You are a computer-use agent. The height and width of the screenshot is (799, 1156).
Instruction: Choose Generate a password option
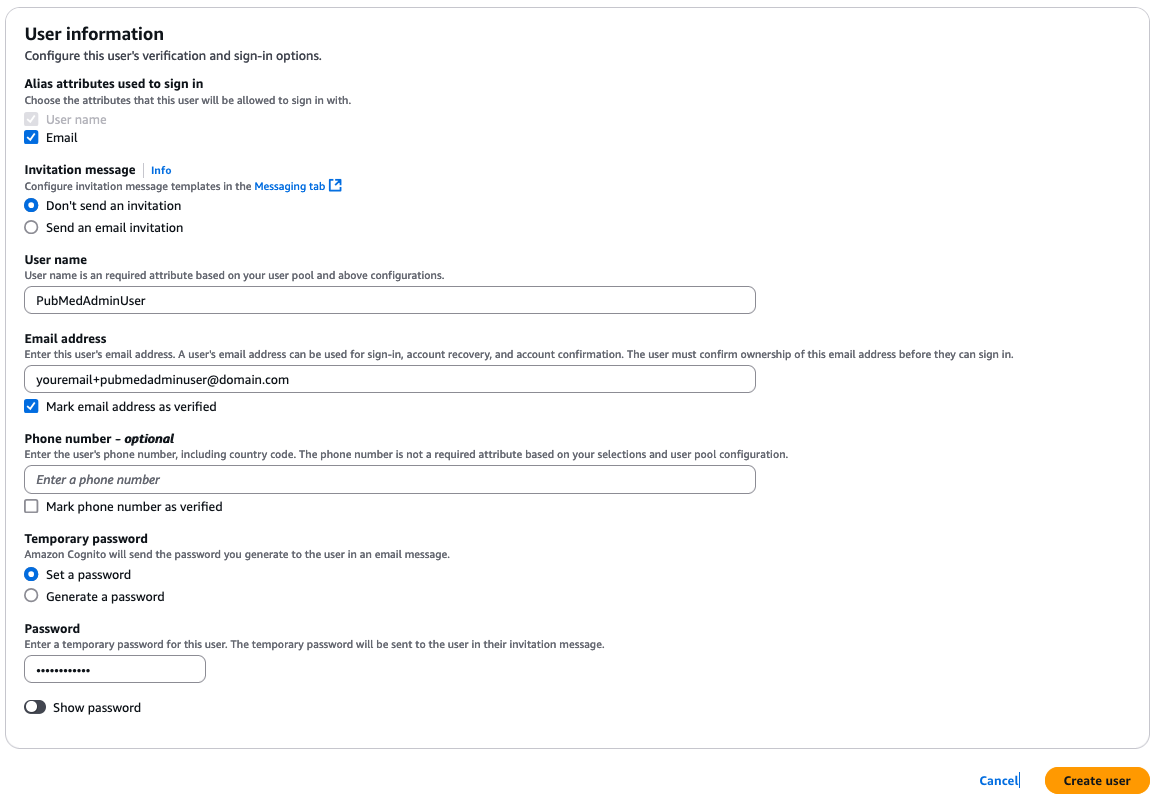click(x=31, y=596)
